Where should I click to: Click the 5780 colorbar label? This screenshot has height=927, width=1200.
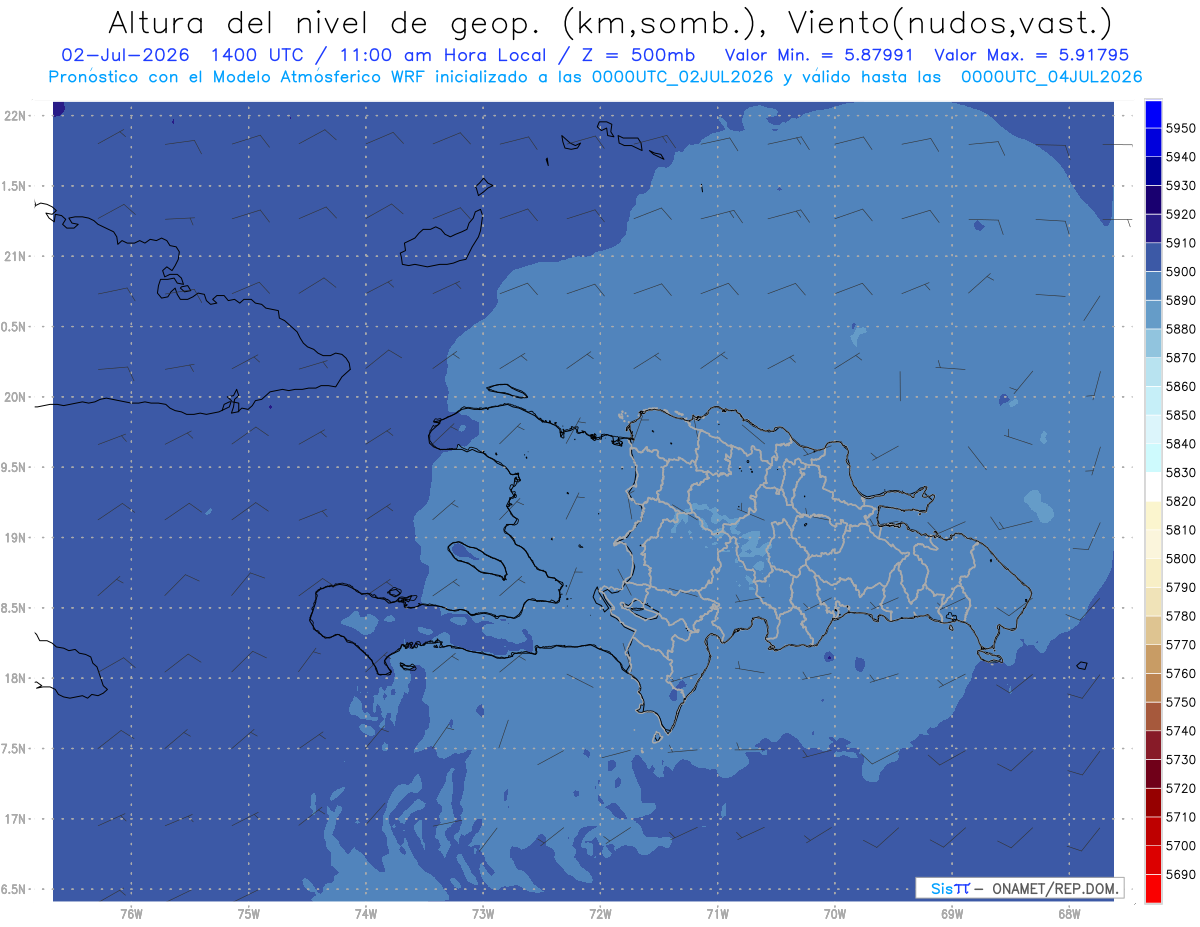[1181, 616]
